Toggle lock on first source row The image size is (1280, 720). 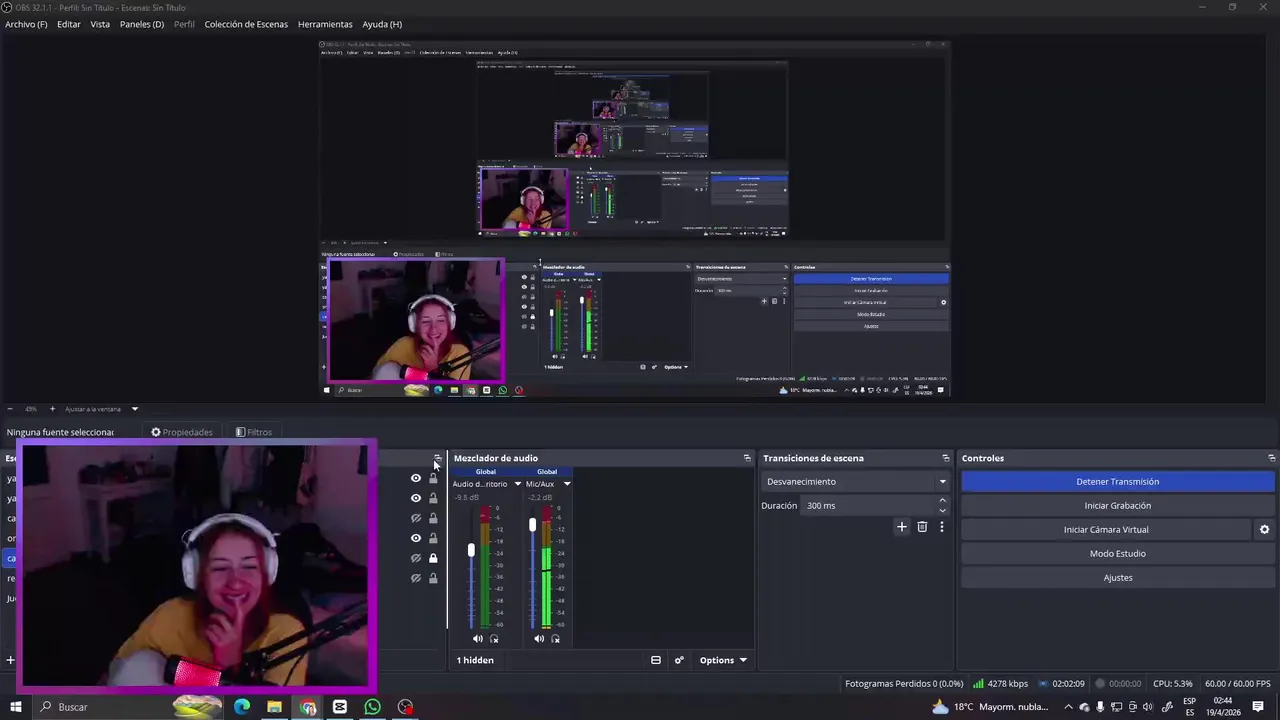click(433, 478)
